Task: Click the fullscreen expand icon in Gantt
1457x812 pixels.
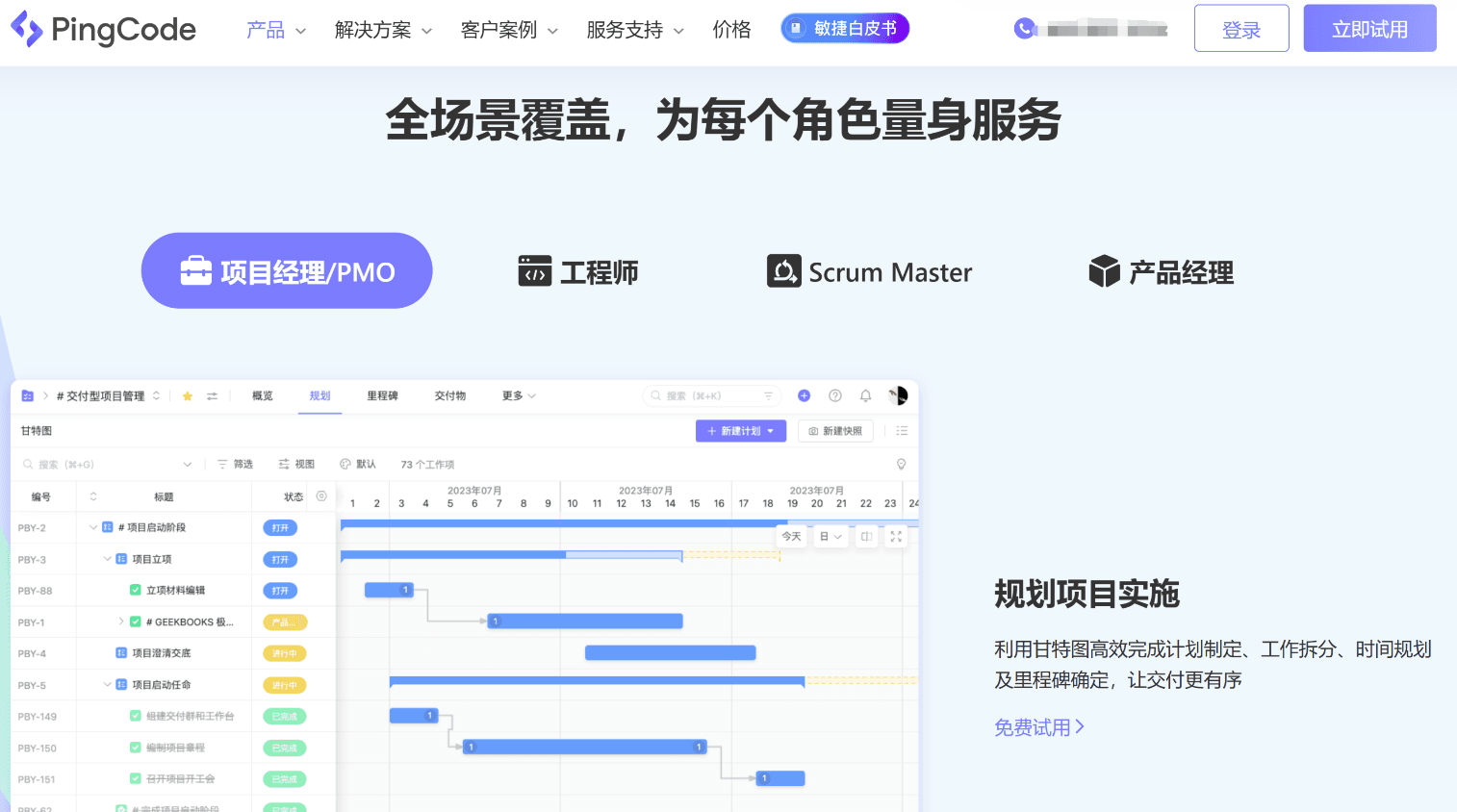Action: click(896, 537)
